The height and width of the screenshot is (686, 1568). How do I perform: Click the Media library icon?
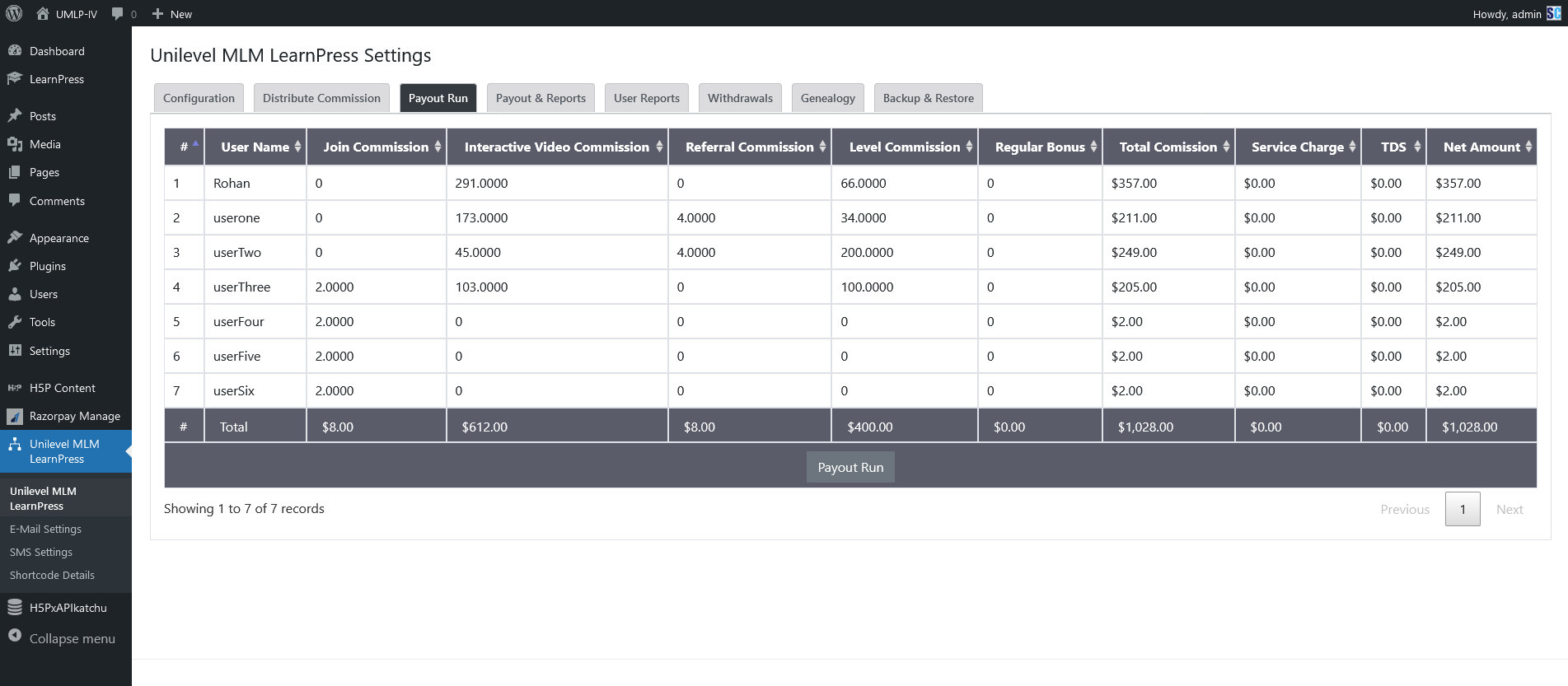pos(15,143)
